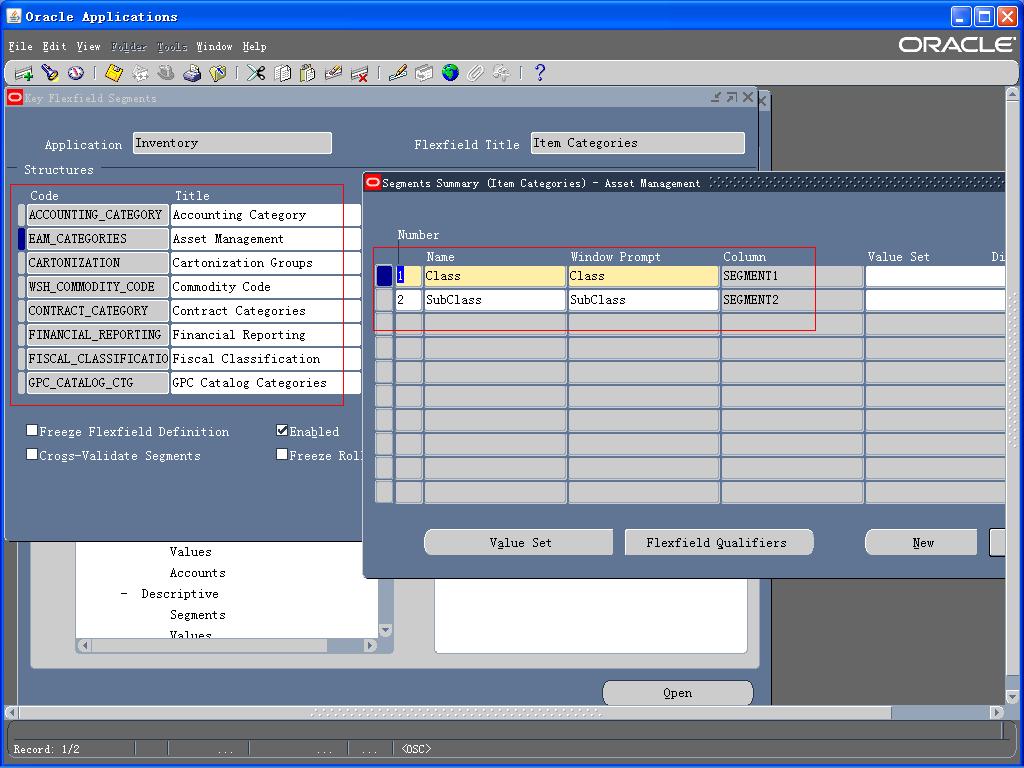This screenshot has width=1024, height=768.
Task: Click the Attachments paperclip icon
Action: click(x=475, y=73)
